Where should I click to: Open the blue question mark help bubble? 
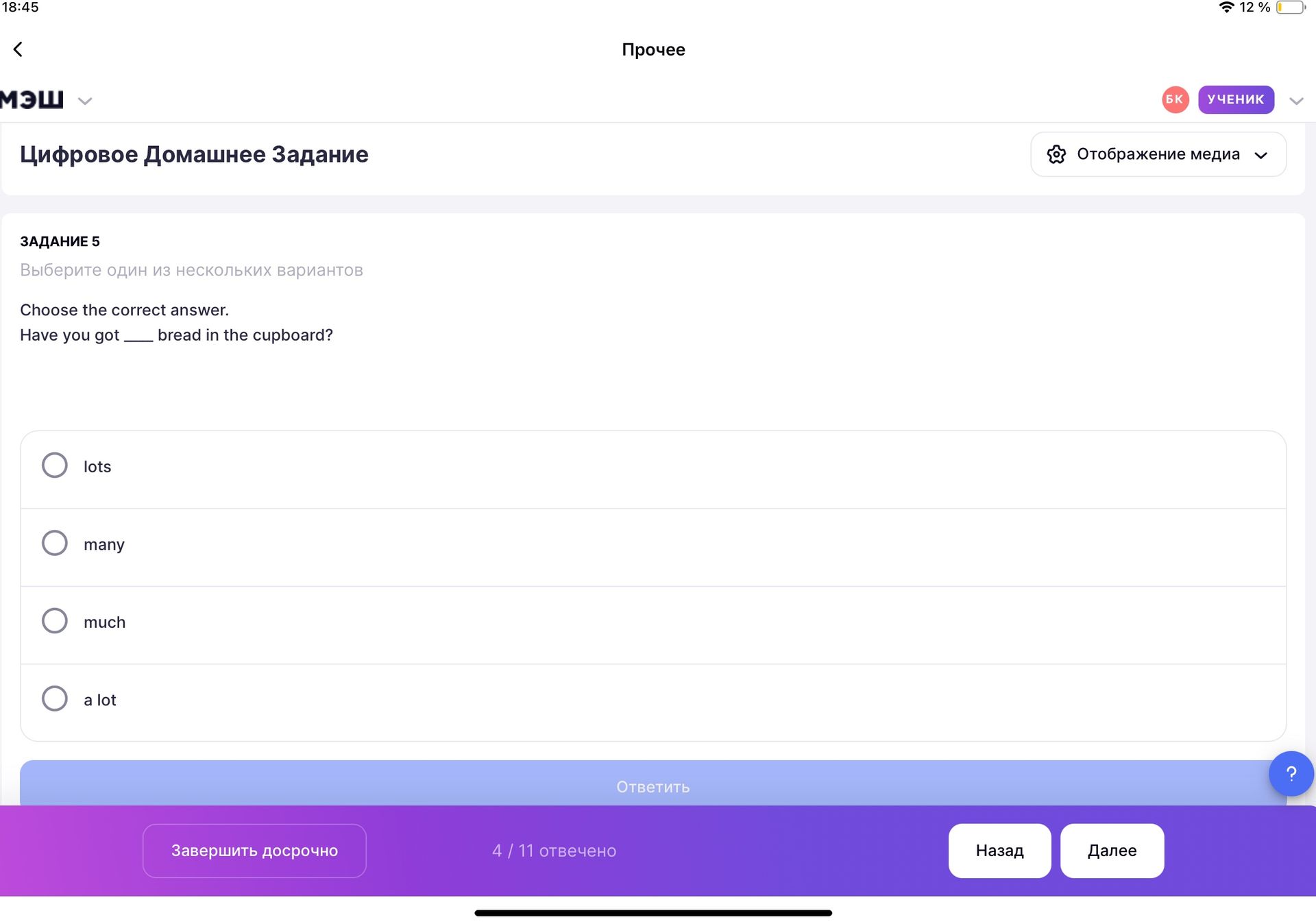click(x=1291, y=774)
